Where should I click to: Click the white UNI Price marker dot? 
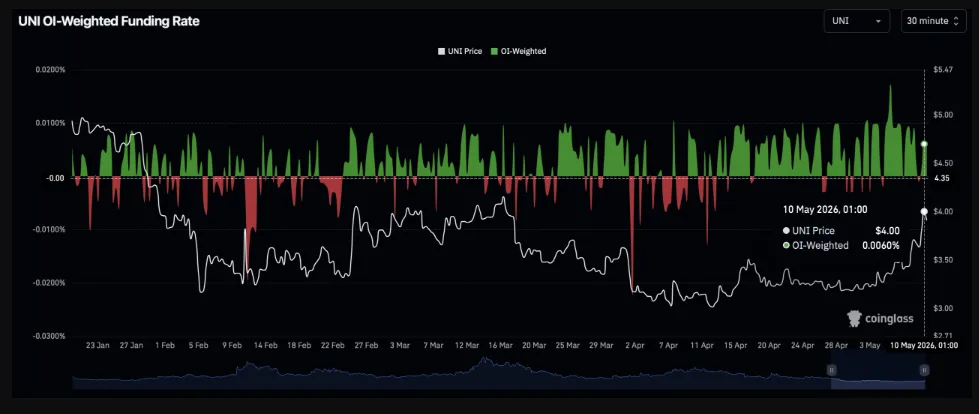924,211
